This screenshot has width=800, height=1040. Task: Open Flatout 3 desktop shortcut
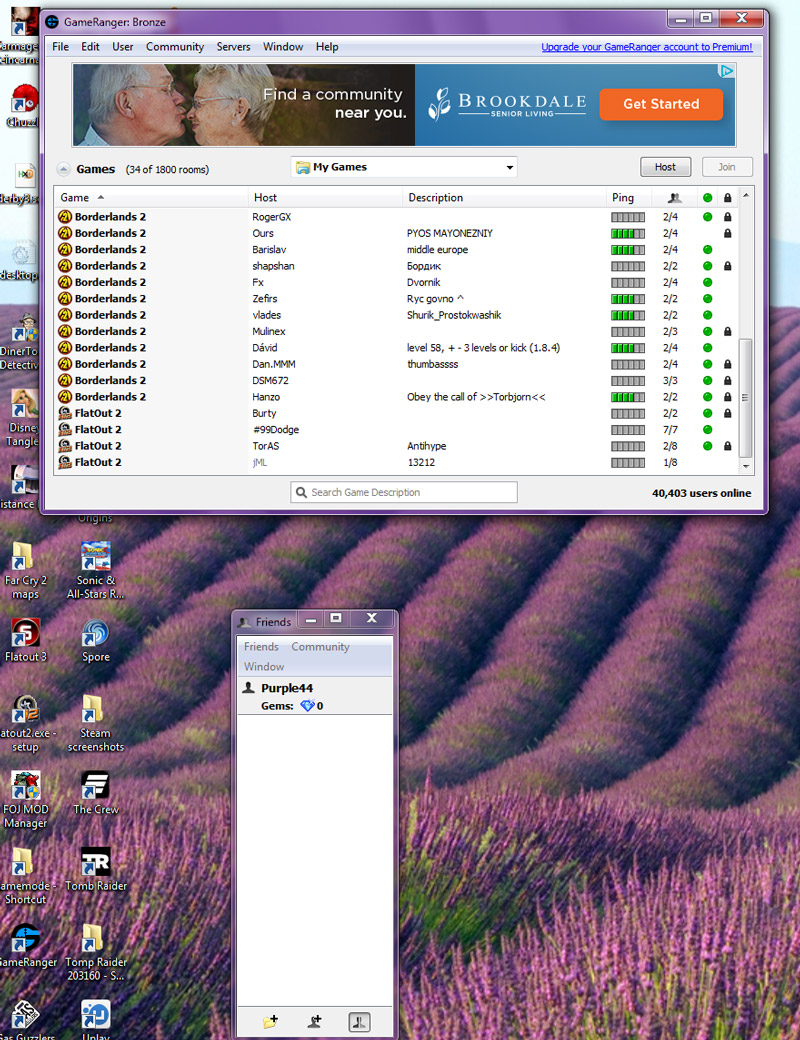coord(26,641)
